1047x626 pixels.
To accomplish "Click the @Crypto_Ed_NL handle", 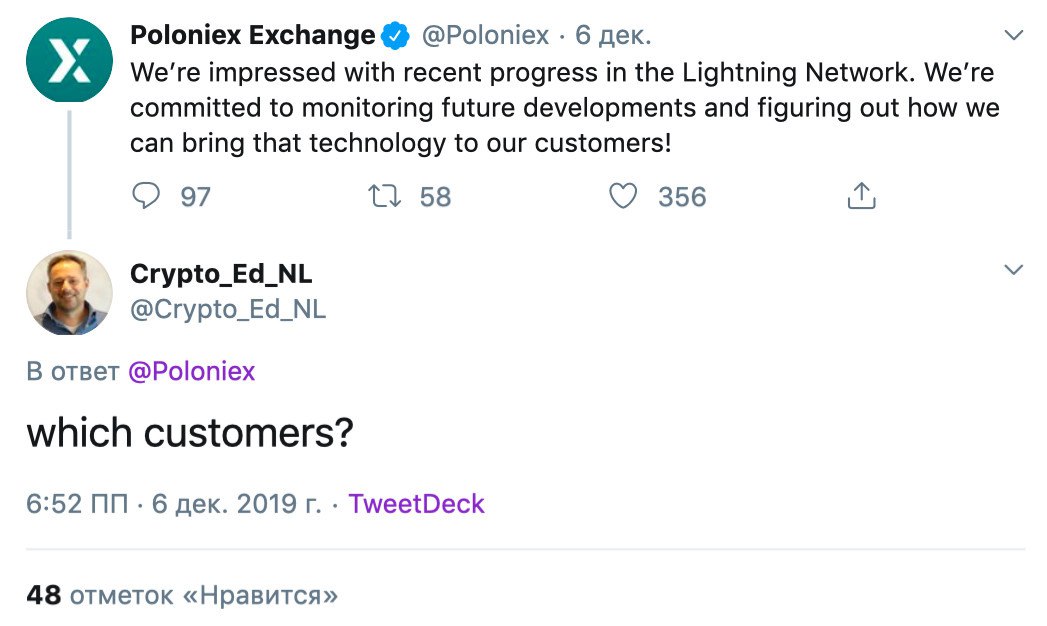I will coord(228,309).
